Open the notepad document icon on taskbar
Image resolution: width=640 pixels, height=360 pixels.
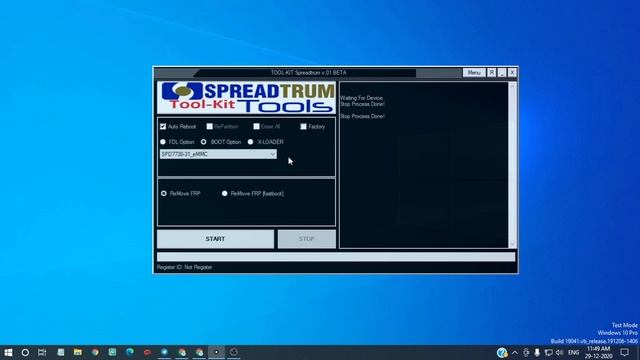click(61, 352)
